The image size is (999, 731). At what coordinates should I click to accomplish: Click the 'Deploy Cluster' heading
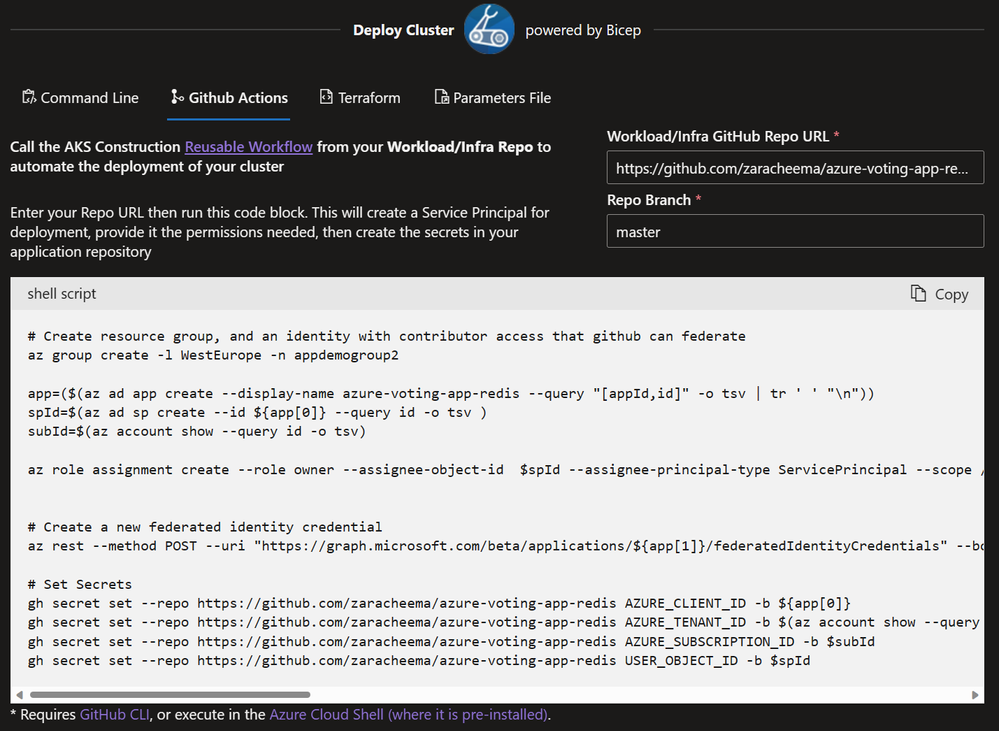click(403, 30)
